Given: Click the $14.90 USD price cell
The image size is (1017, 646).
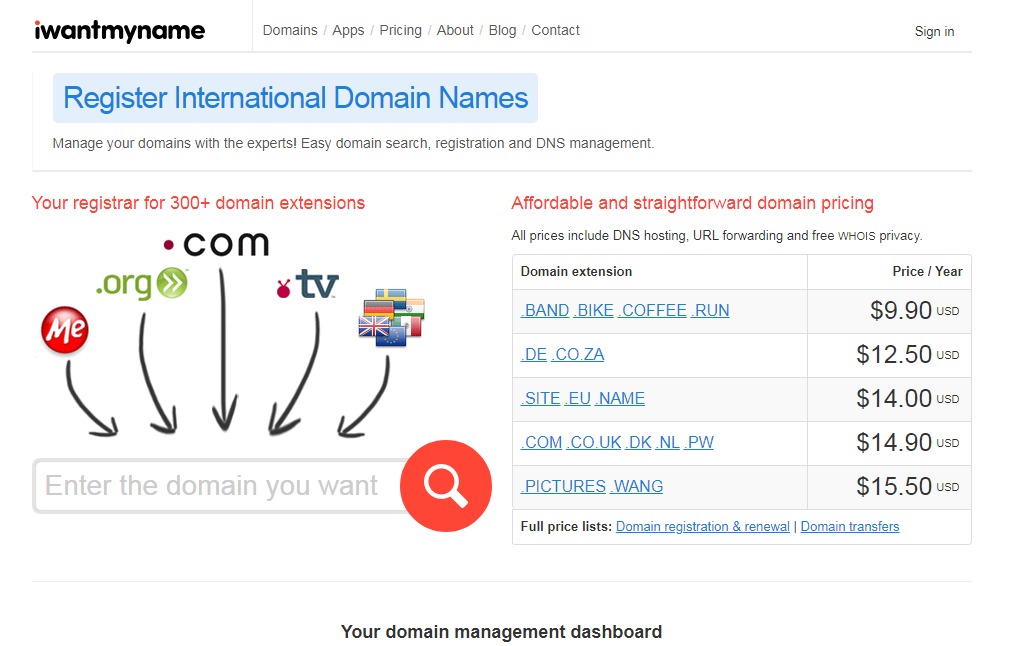Looking at the screenshot, I should click(889, 443).
